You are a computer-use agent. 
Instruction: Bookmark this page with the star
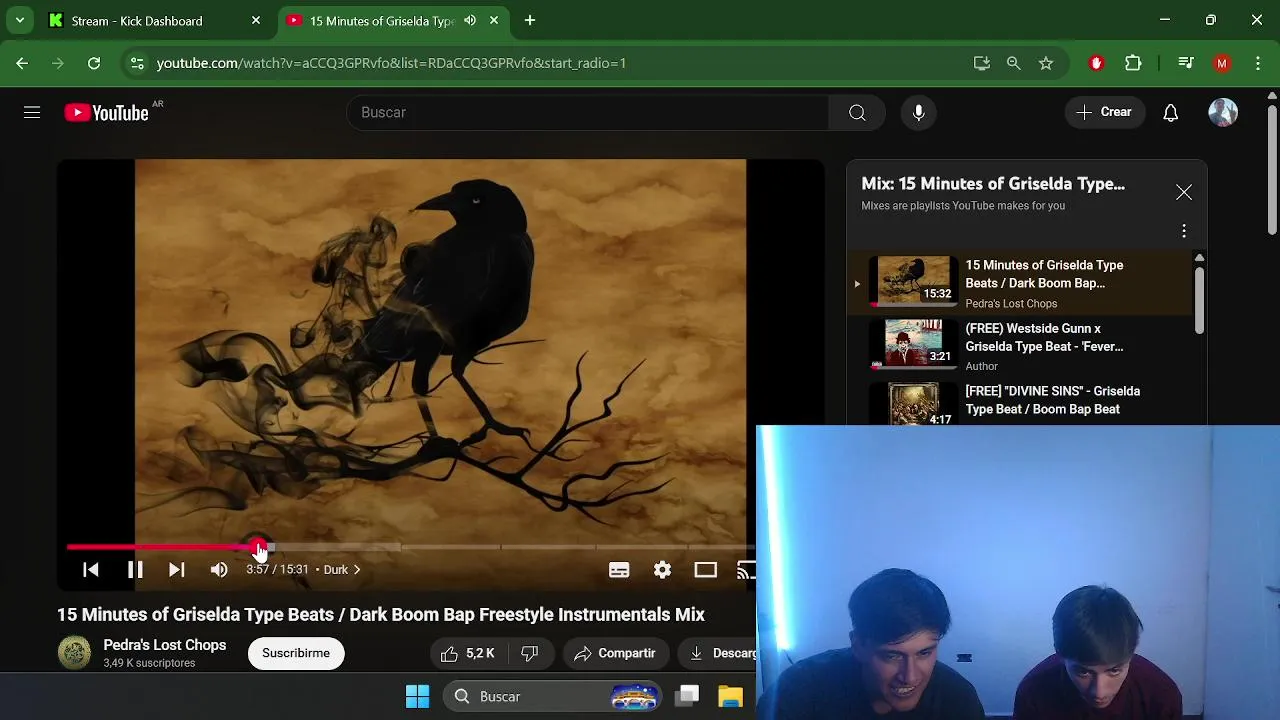tap(1046, 63)
